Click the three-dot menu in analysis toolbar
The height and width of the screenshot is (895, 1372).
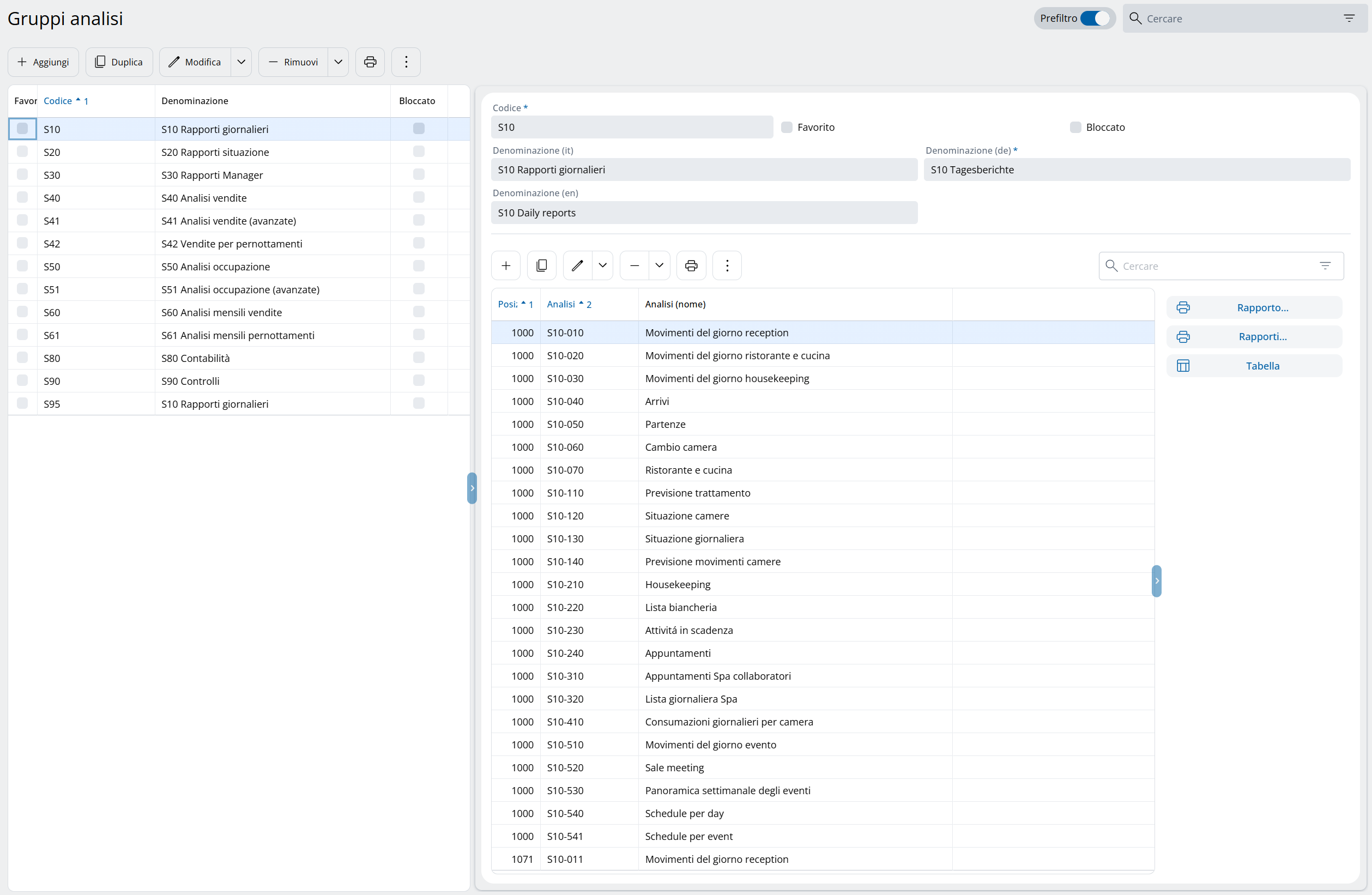click(727, 265)
